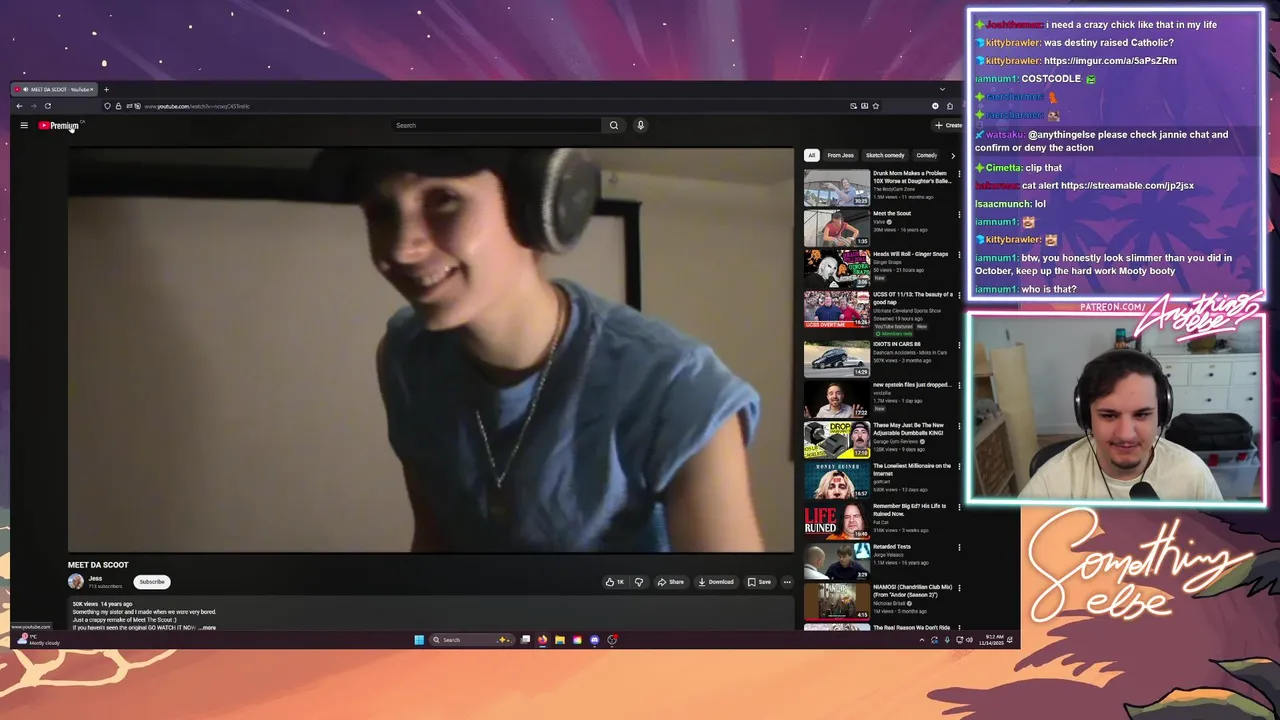Click the browser address bar URL
This screenshot has width=1280, height=720.
pyautogui.click(x=197, y=106)
